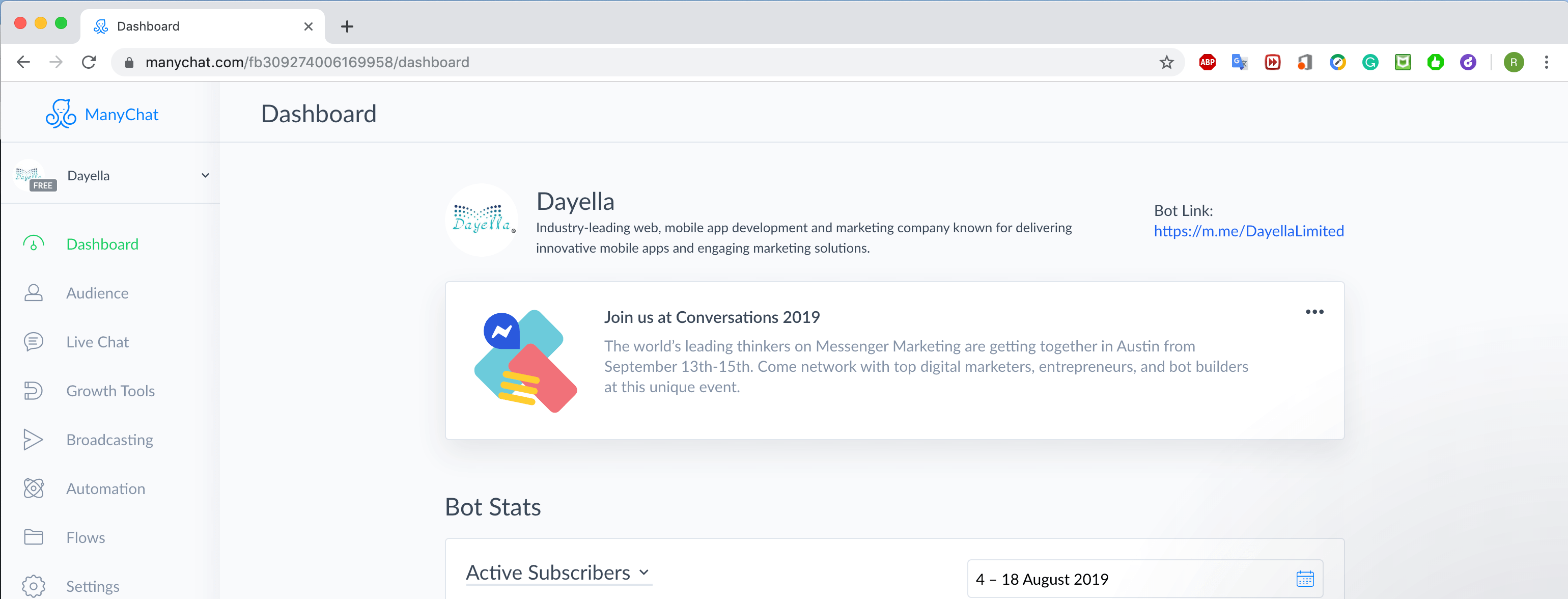Image resolution: width=1568 pixels, height=599 pixels.
Task: Select Automation in the sidebar
Action: tap(106, 488)
